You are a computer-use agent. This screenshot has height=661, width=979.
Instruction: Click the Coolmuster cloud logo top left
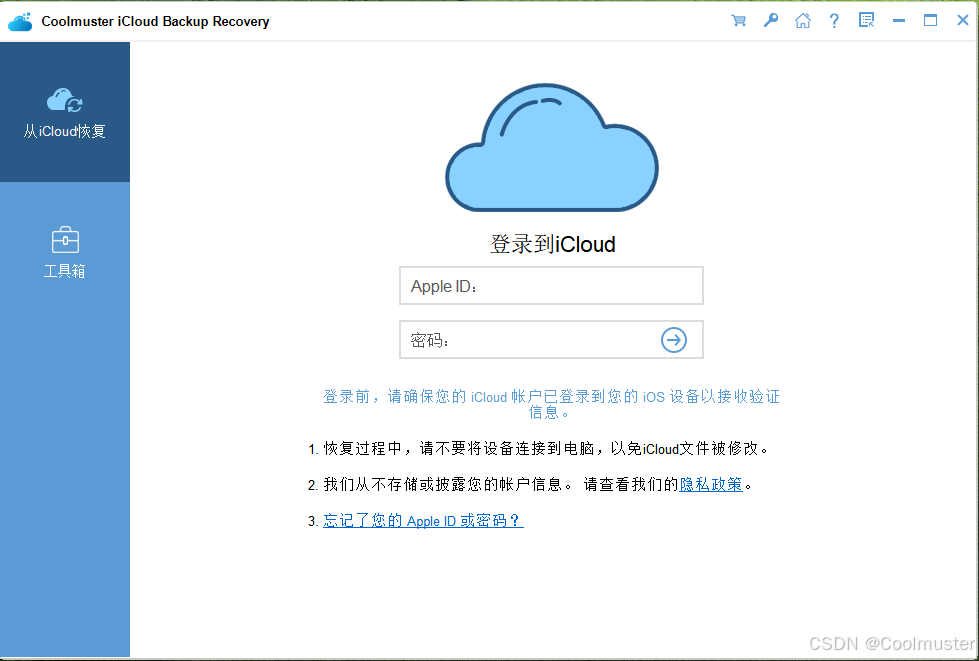click(20, 20)
